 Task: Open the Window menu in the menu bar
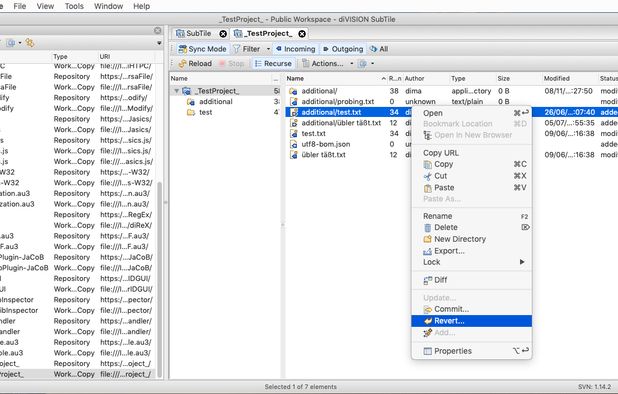[108, 6]
